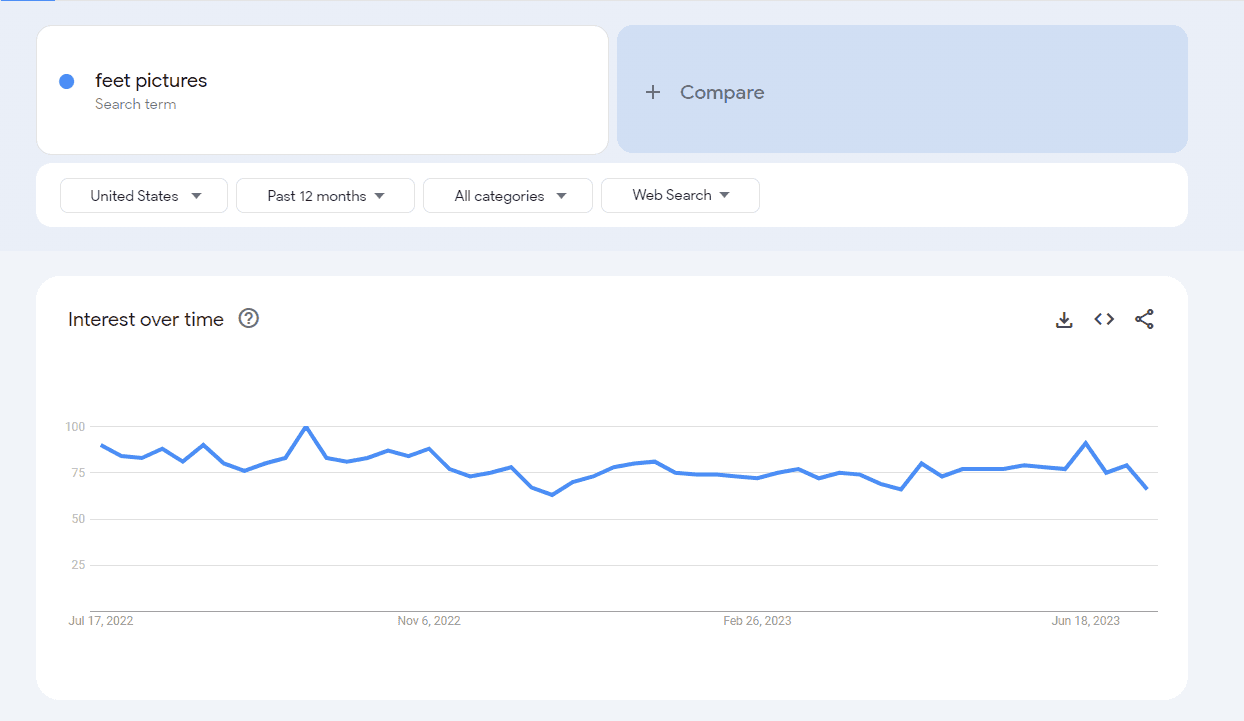The image size is (1244, 721).
Task: Open the United States region dropdown
Action: pos(144,196)
